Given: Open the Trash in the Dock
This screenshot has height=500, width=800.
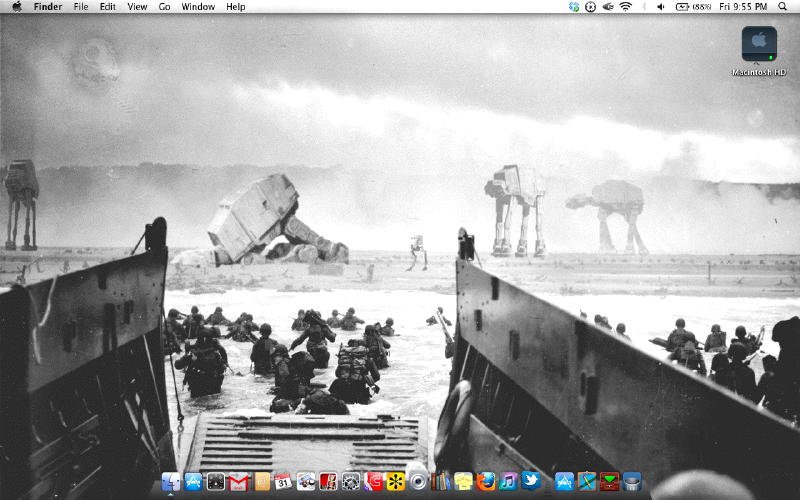Looking at the screenshot, I should point(632,481).
